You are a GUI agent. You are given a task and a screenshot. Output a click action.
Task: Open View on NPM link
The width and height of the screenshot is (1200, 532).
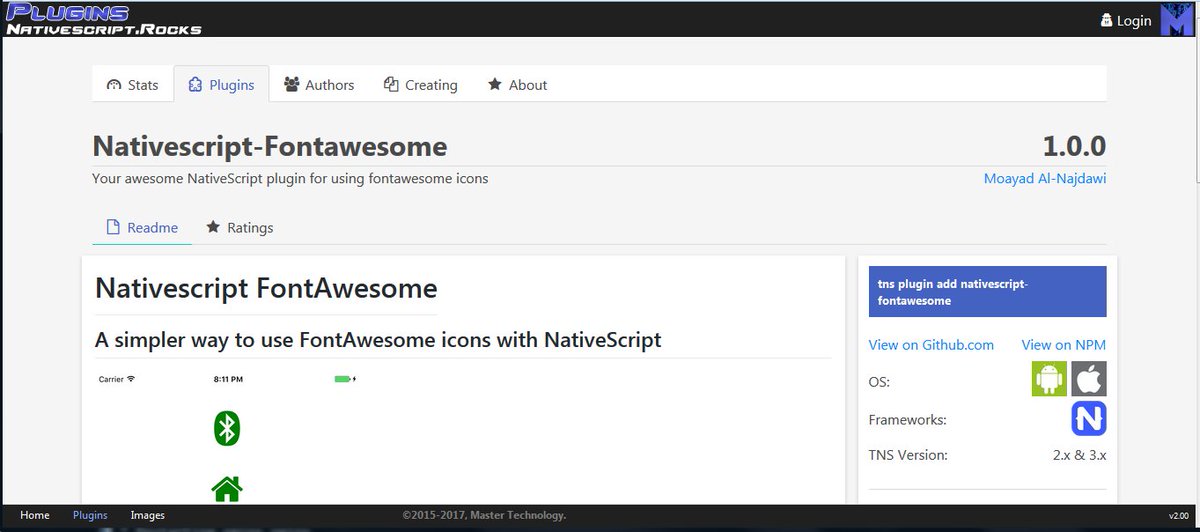tap(1063, 344)
